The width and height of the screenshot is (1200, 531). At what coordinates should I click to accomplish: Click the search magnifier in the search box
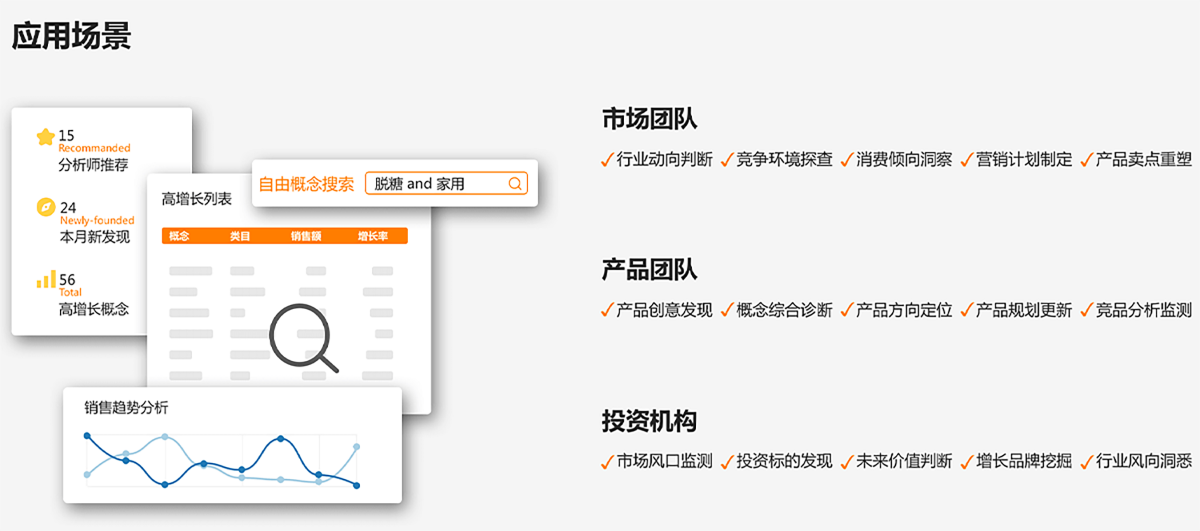coord(515,184)
